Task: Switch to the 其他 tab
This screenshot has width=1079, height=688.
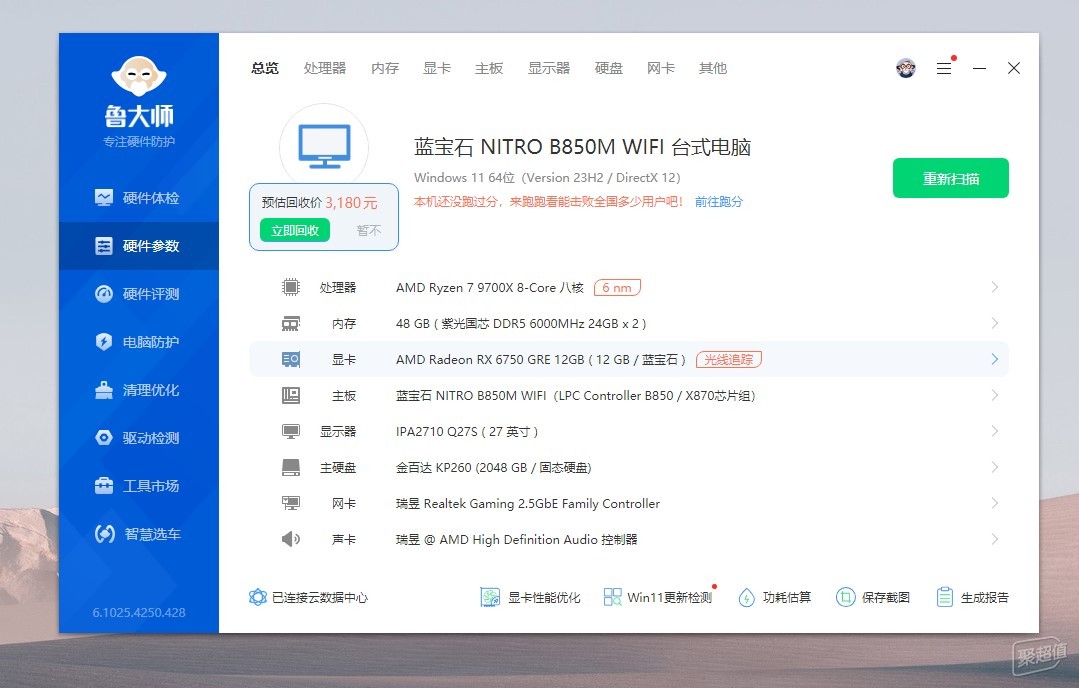Action: point(713,68)
